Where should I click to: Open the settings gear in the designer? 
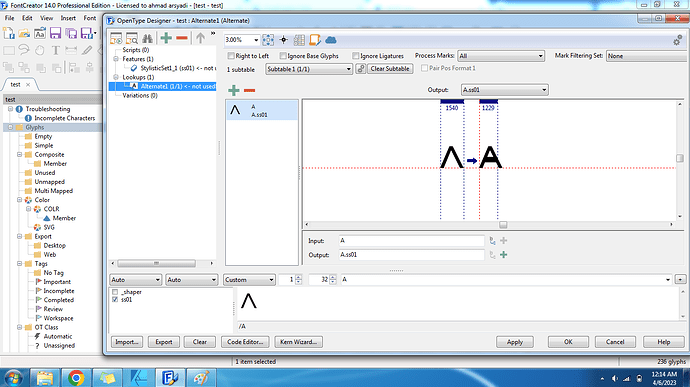pos(677,41)
